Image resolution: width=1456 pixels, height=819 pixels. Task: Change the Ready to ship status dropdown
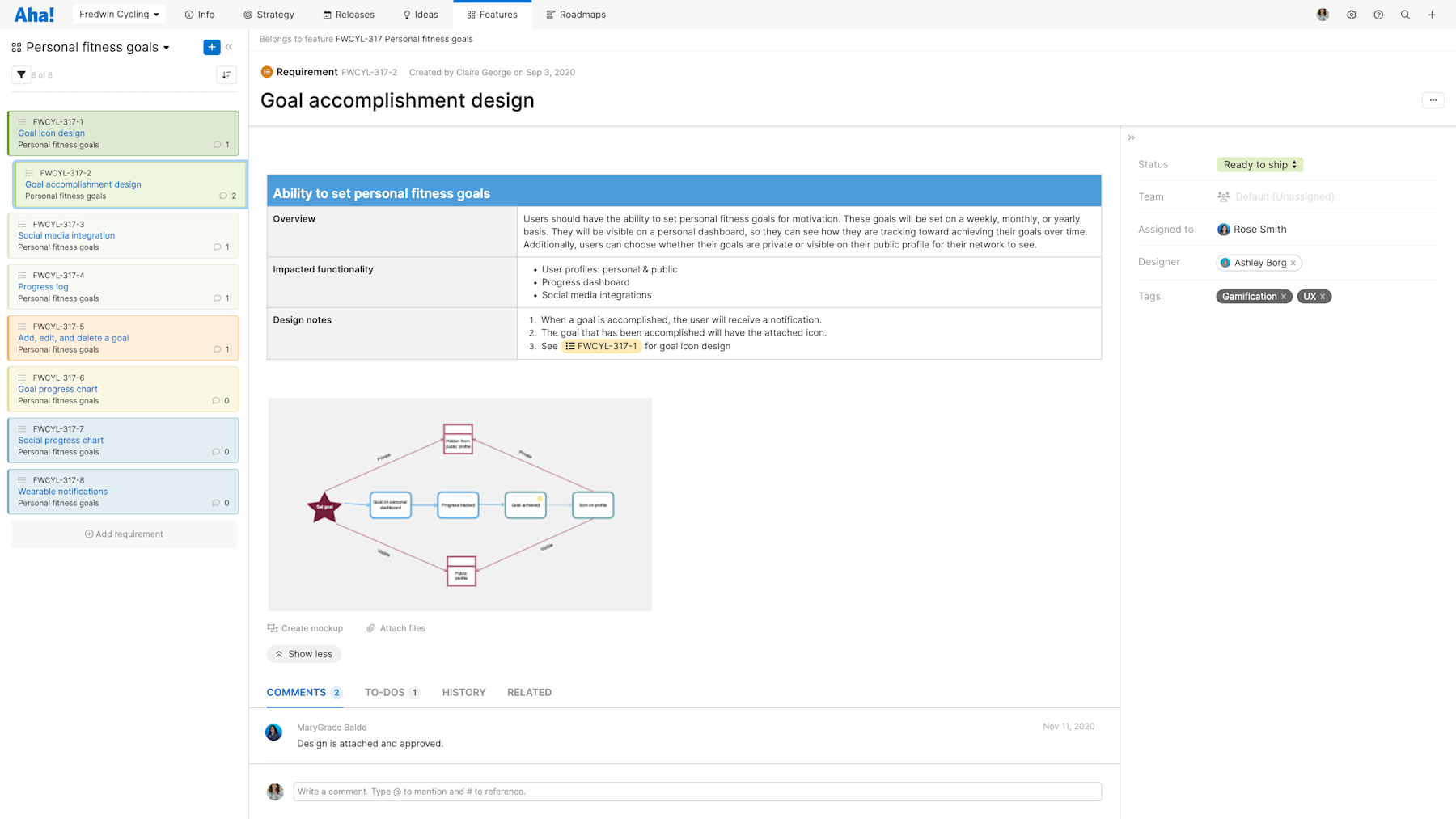coord(1259,164)
